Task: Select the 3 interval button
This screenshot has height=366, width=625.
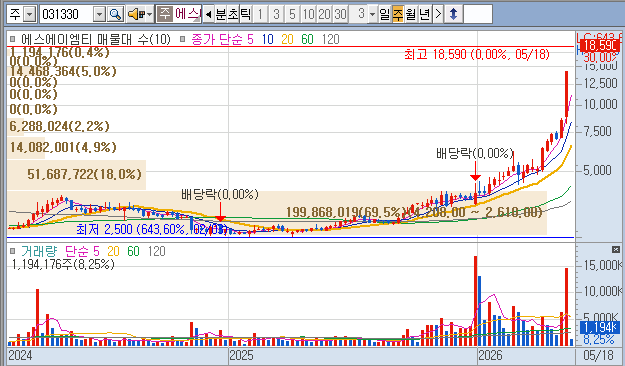Action: (276, 14)
